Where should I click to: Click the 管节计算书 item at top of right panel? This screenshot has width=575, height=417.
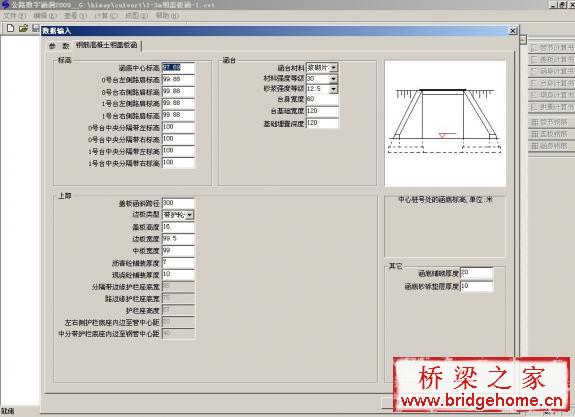(552, 48)
